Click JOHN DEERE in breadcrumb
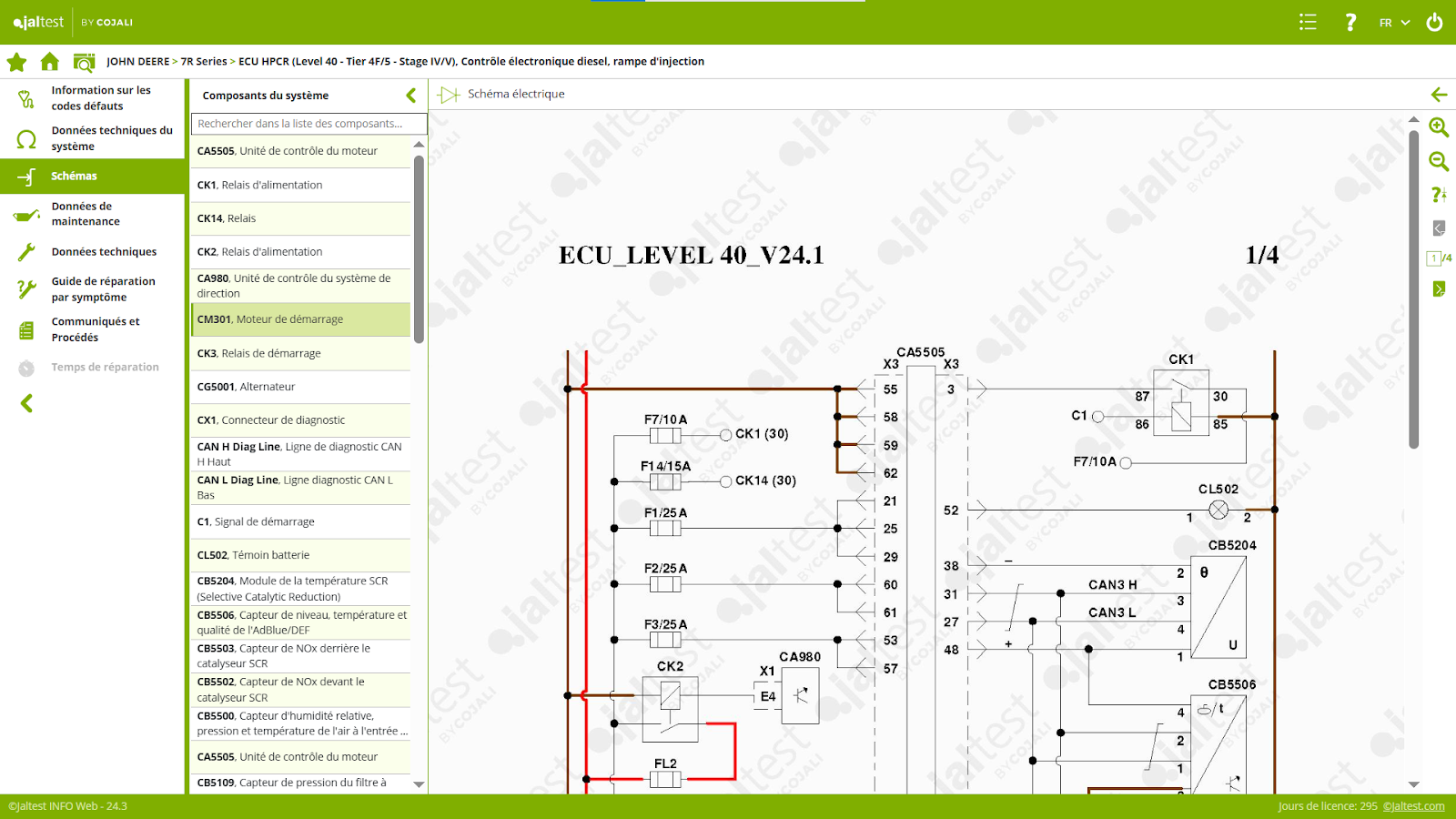 pos(138,62)
